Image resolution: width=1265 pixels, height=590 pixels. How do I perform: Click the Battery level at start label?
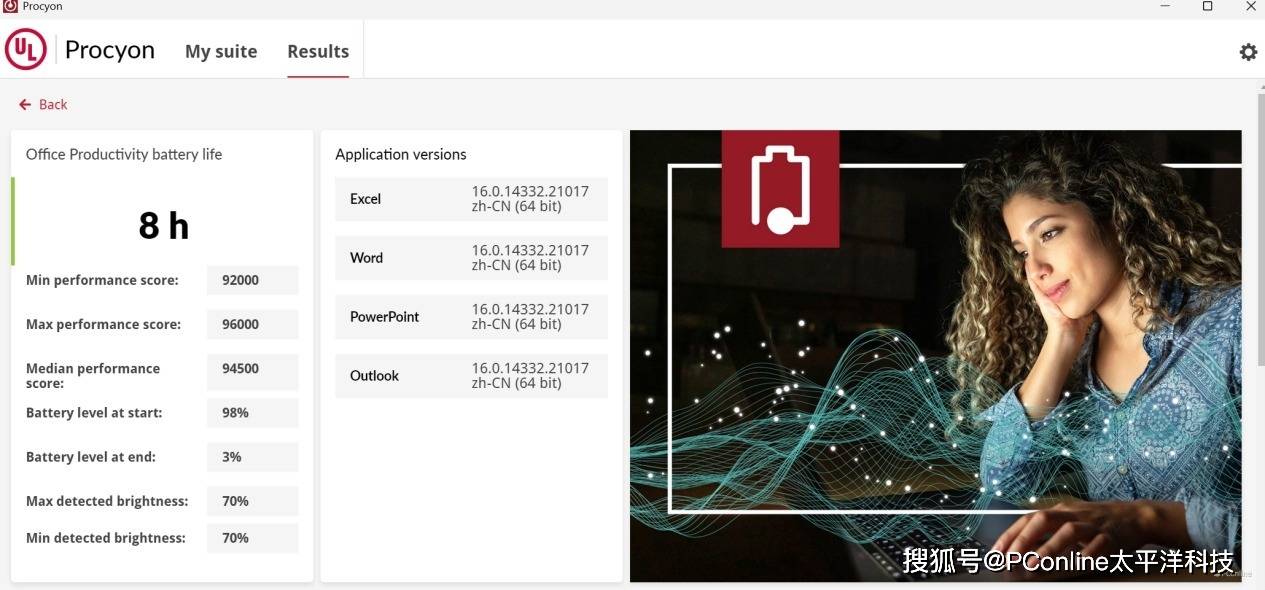point(94,413)
